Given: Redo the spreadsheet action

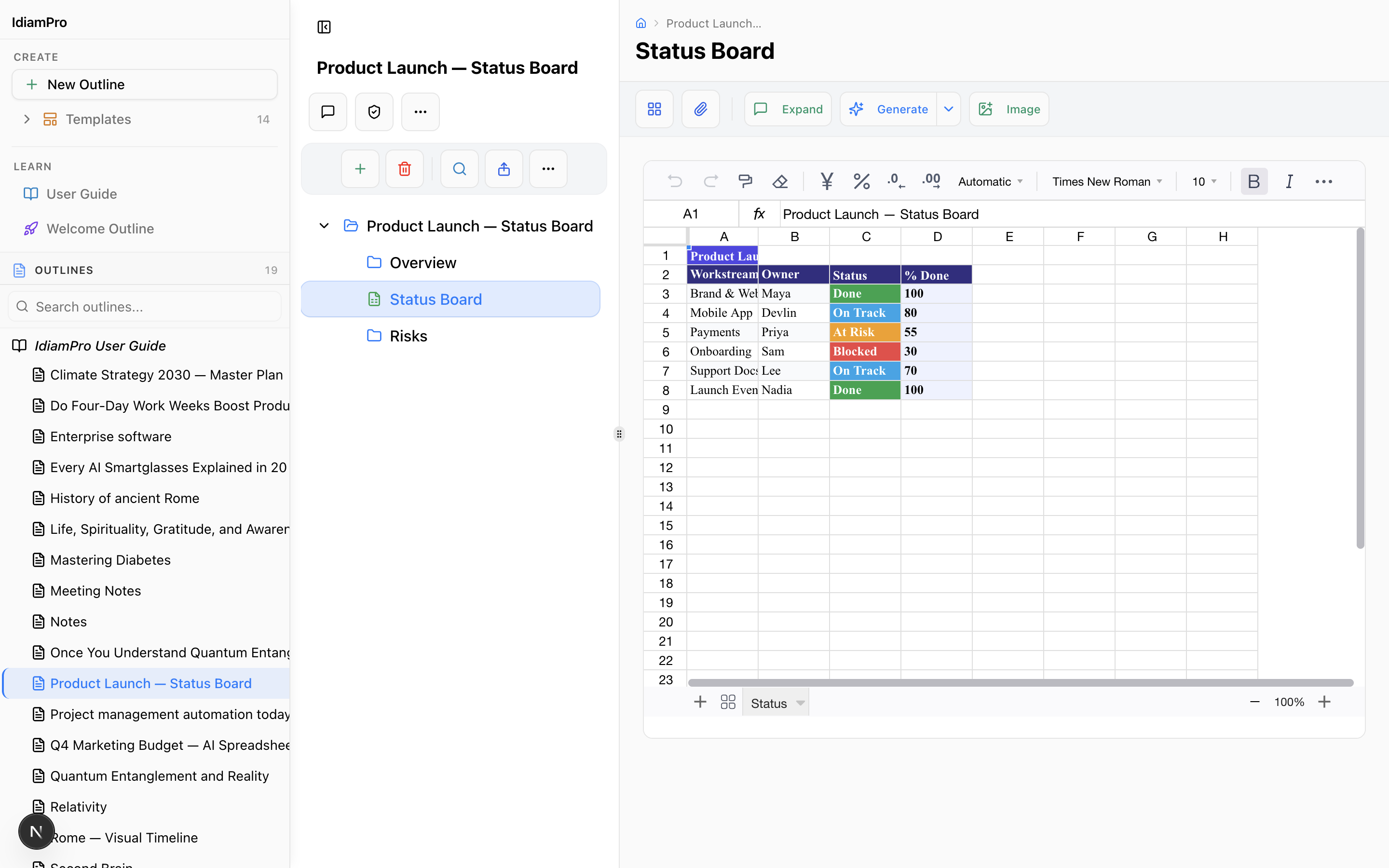Looking at the screenshot, I should (710, 181).
